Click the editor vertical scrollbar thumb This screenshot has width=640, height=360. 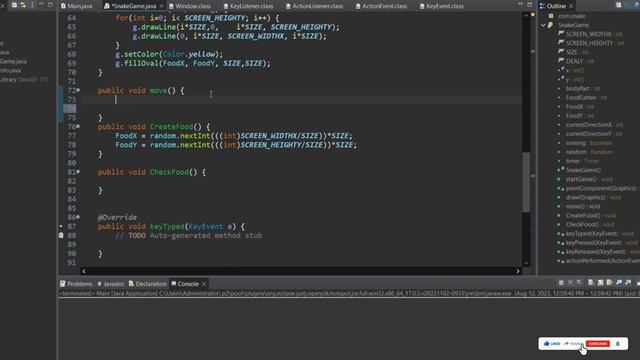[527, 182]
